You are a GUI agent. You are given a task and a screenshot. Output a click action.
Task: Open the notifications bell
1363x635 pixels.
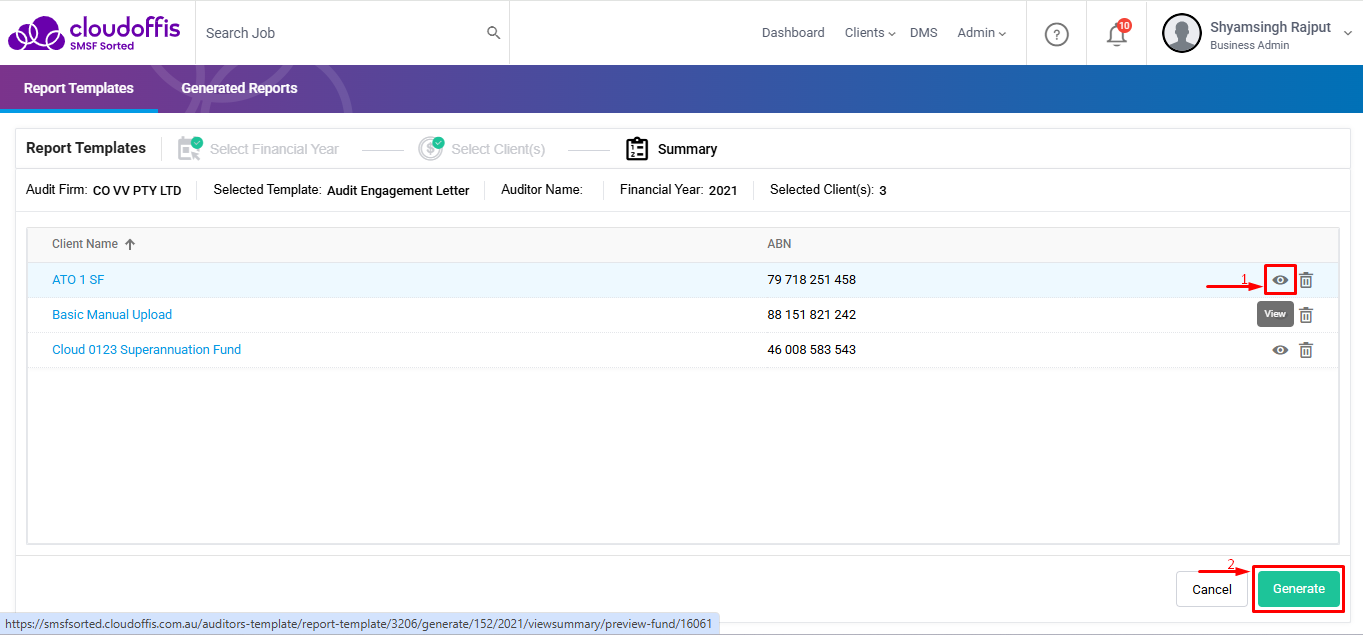click(1117, 34)
